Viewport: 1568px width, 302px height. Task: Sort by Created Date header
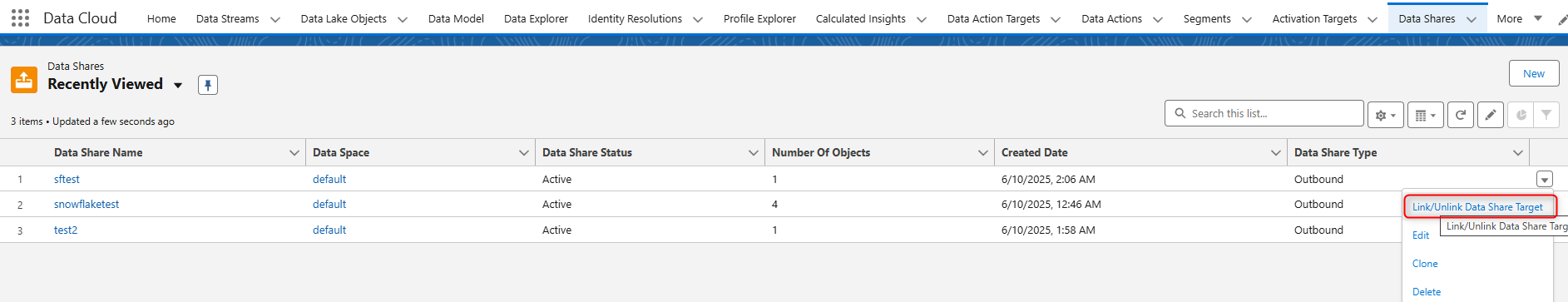point(1034,152)
